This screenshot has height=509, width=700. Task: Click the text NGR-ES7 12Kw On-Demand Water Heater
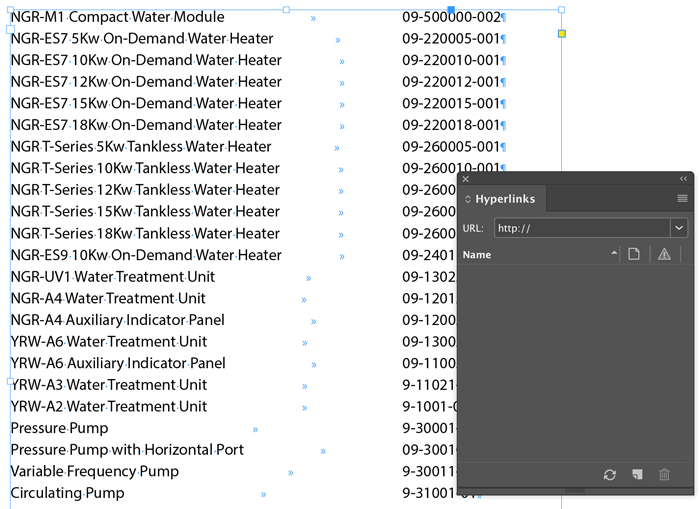(x=146, y=82)
